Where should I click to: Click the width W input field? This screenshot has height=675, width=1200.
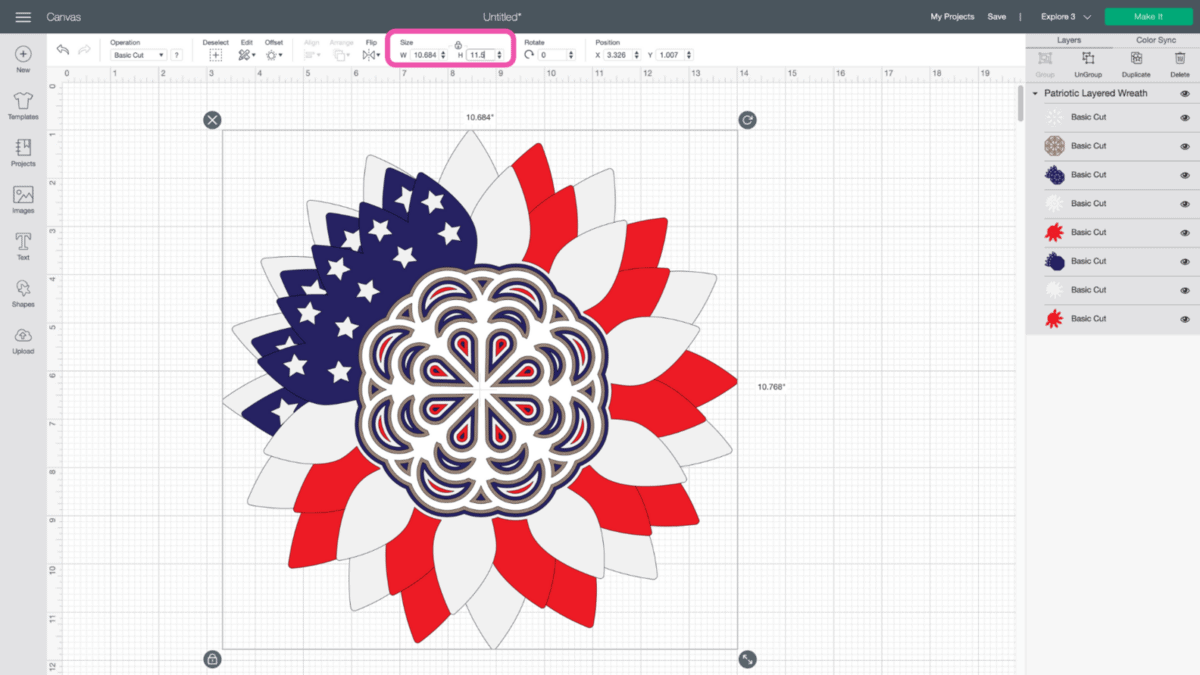(424, 55)
